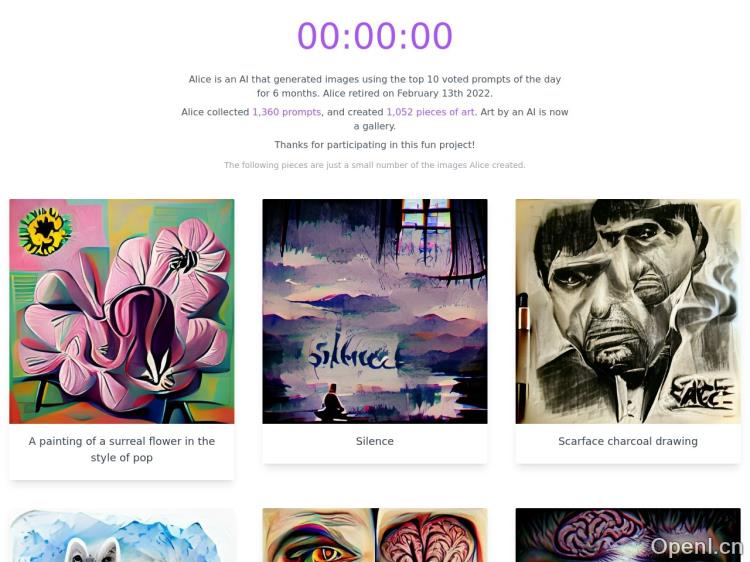This screenshot has height=562, width=750.
Task: Click the surreal flower pop style caption
Action: pyautogui.click(x=121, y=449)
